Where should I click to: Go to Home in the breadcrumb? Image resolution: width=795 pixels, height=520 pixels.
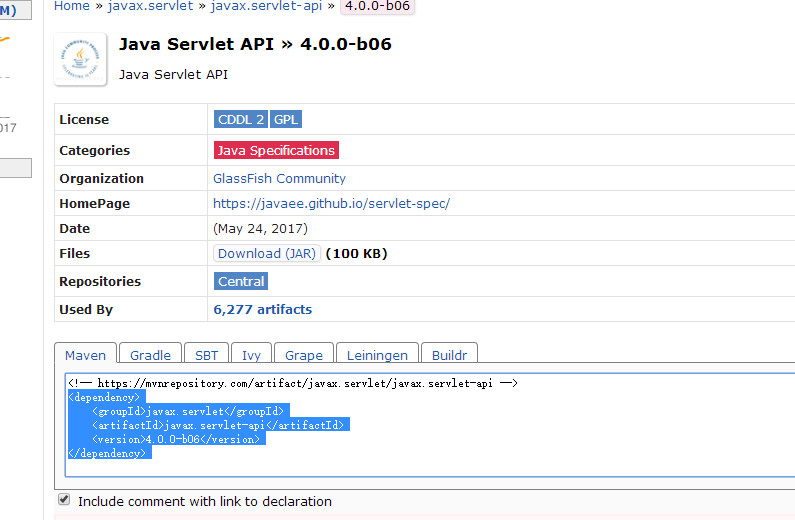(x=71, y=6)
